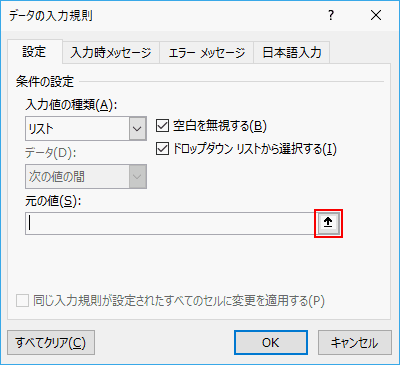Expand the 入力値の種類 dropdown arrow
The width and height of the screenshot is (400, 365).
click(x=137, y=128)
